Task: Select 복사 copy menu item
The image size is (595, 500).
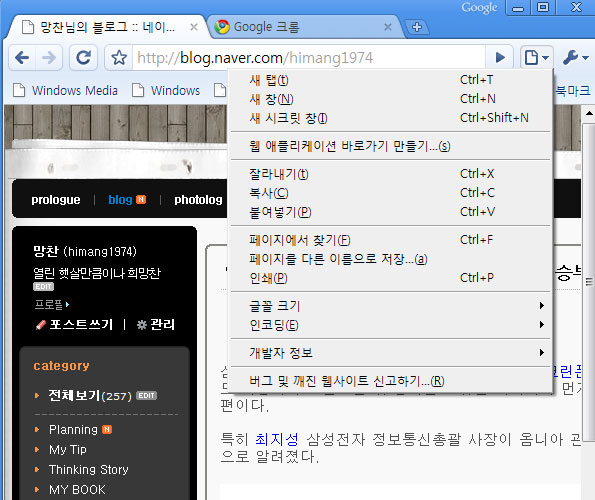Action: [x=390, y=193]
